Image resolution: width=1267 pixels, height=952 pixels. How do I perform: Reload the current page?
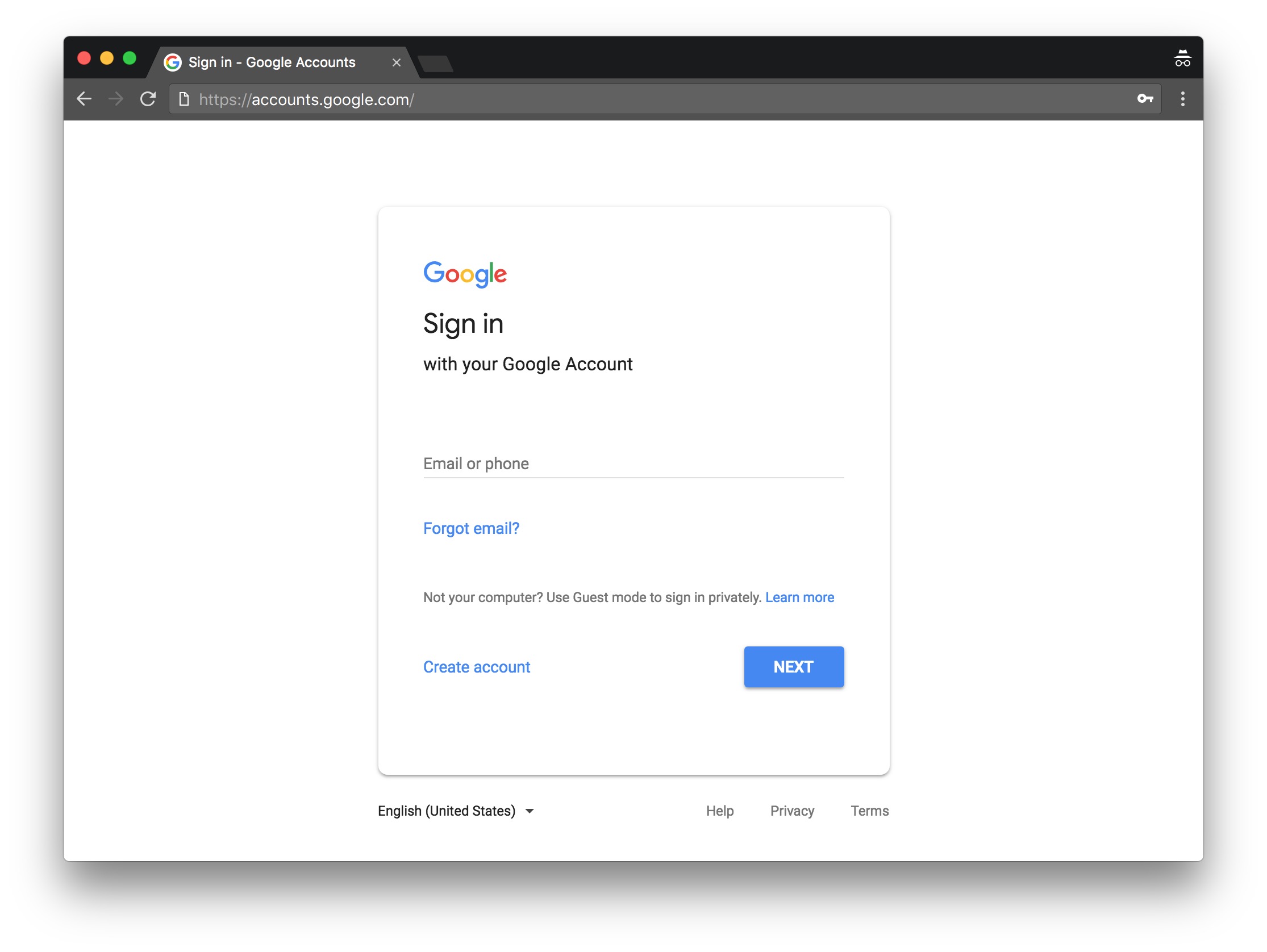(x=148, y=98)
